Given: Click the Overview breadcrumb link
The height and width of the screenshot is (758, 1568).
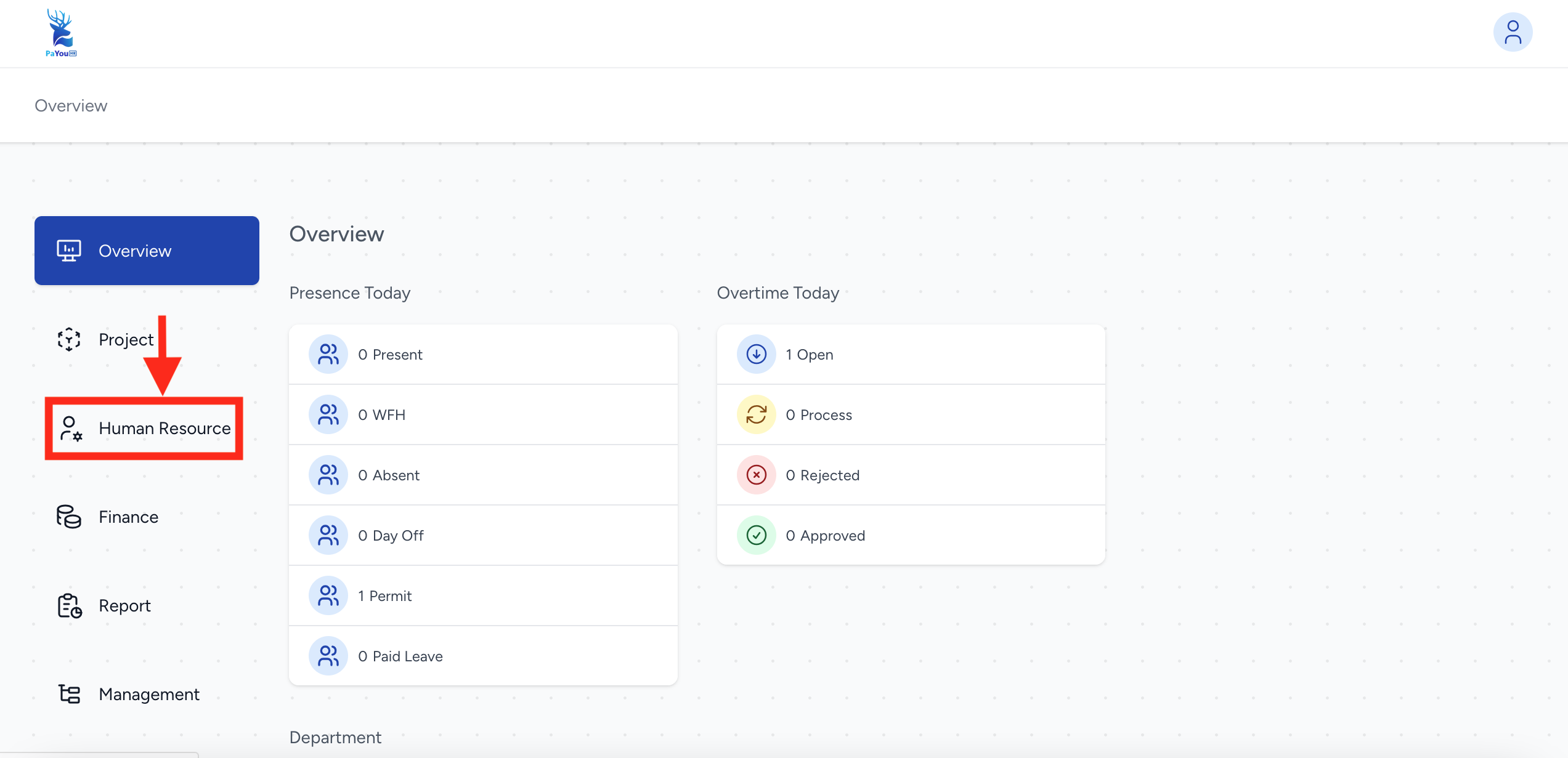Looking at the screenshot, I should [x=71, y=106].
